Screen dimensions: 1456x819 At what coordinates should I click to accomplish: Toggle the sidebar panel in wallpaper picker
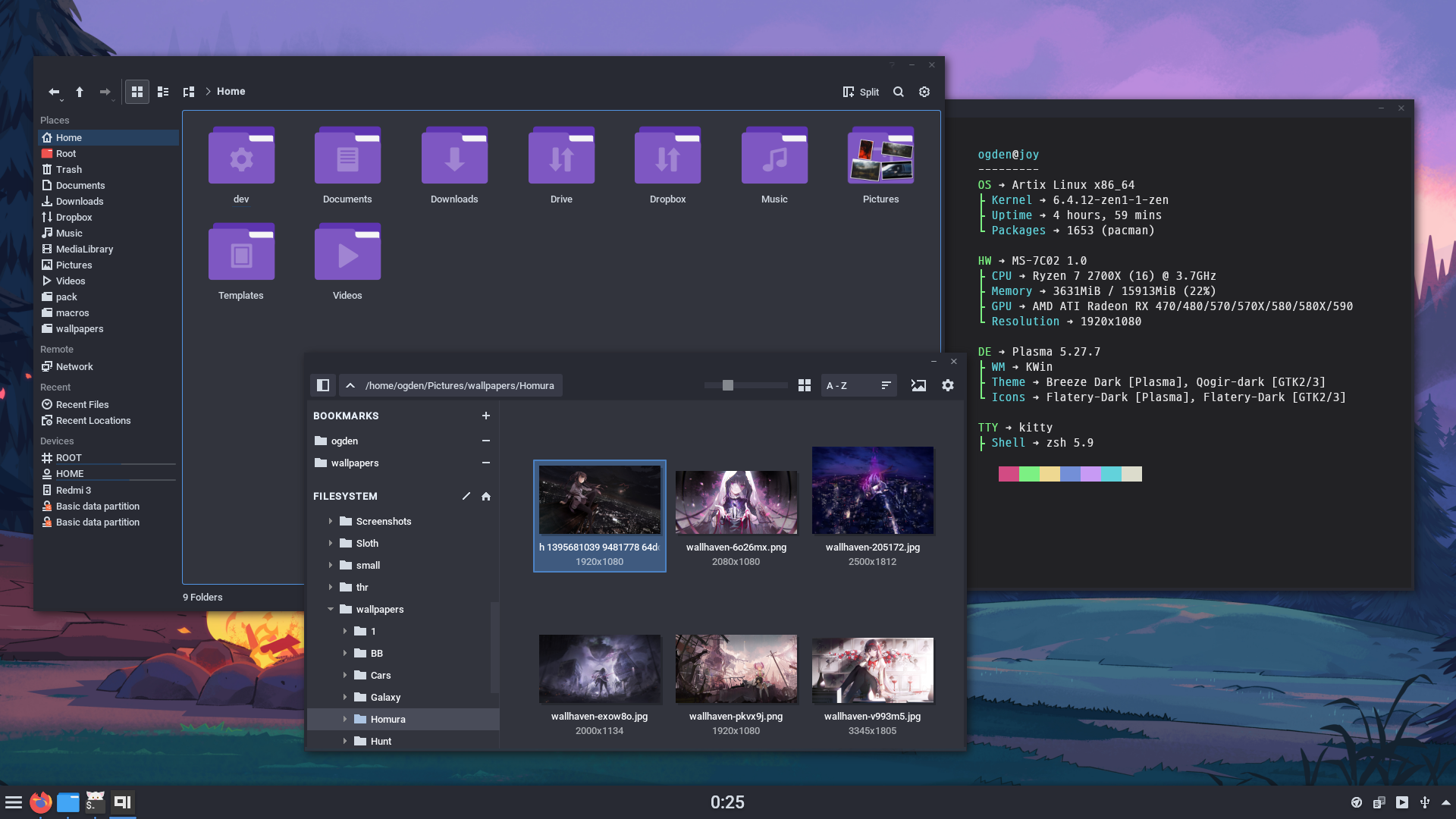[323, 385]
